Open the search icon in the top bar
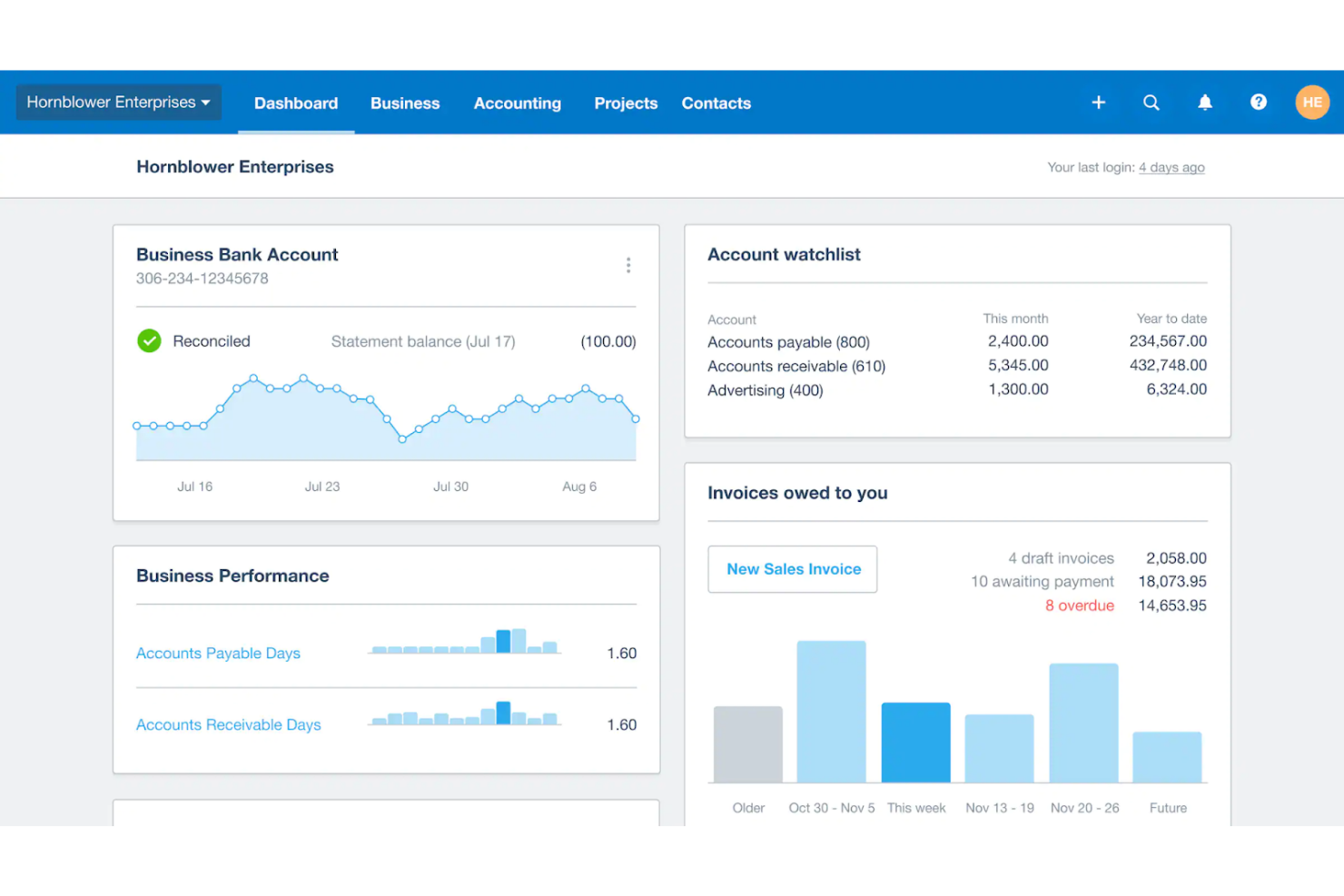Screen dimensions: 1344x896 point(1151,103)
